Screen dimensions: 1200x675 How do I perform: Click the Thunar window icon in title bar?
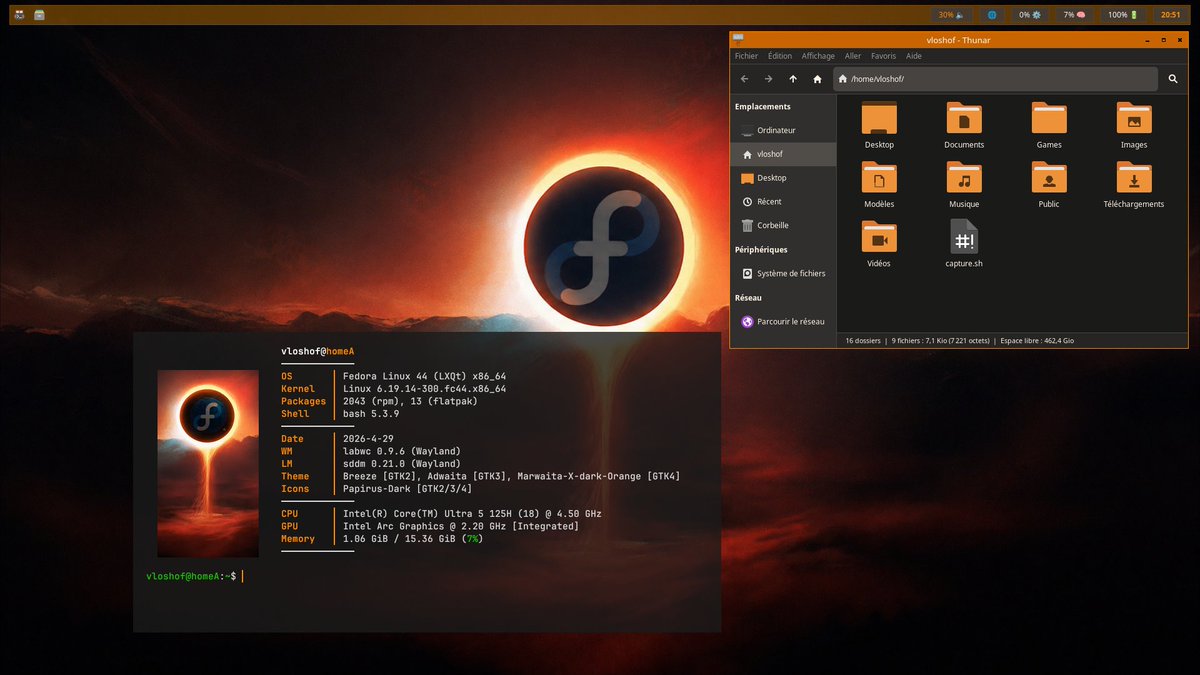click(x=738, y=39)
